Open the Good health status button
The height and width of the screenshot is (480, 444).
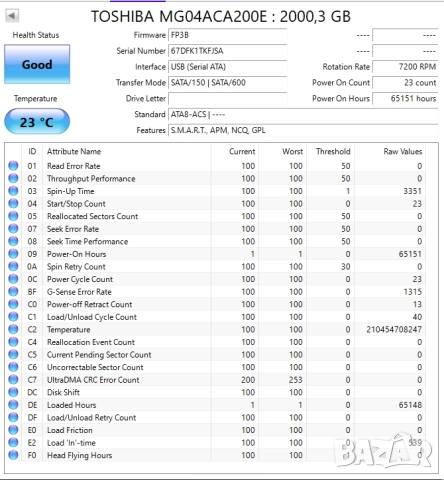click(37, 64)
